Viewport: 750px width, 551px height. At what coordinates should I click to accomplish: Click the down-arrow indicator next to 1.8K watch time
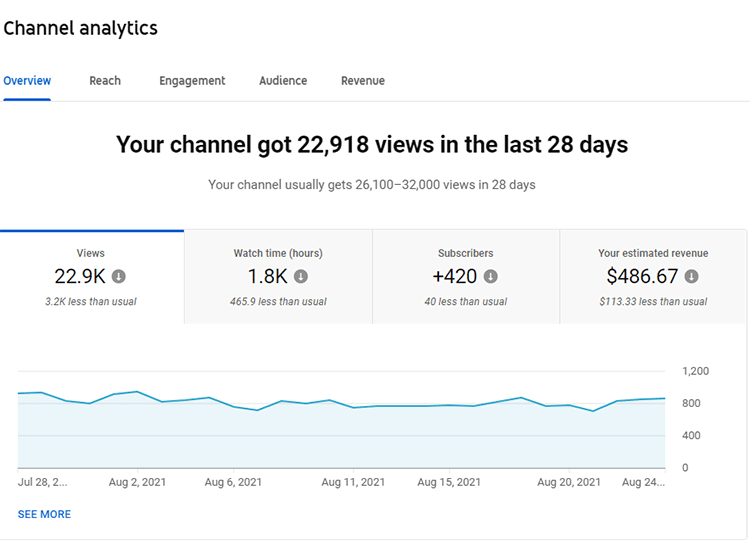(300, 277)
